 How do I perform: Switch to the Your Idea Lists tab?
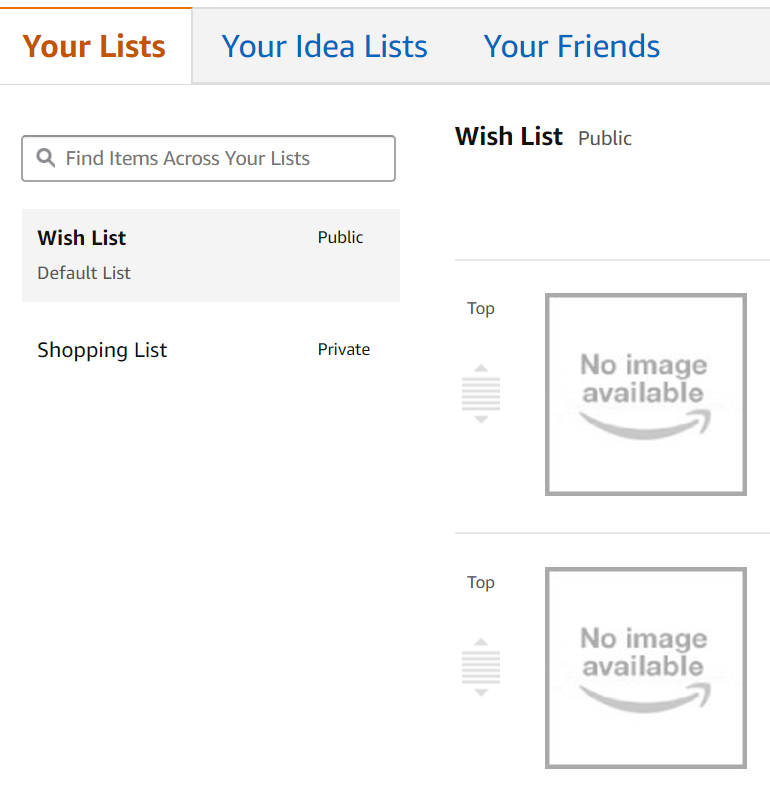click(x=325, y=46)
